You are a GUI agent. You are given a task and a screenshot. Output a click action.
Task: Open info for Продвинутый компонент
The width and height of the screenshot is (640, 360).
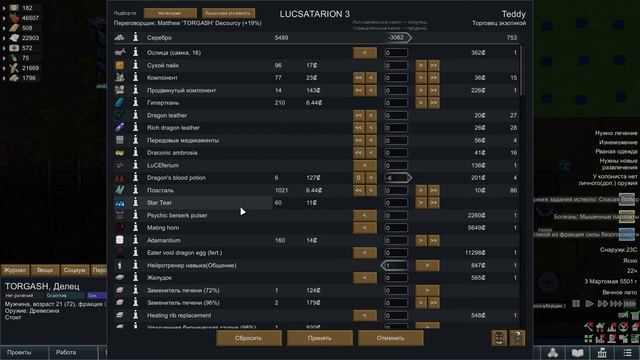coord(136,90)
